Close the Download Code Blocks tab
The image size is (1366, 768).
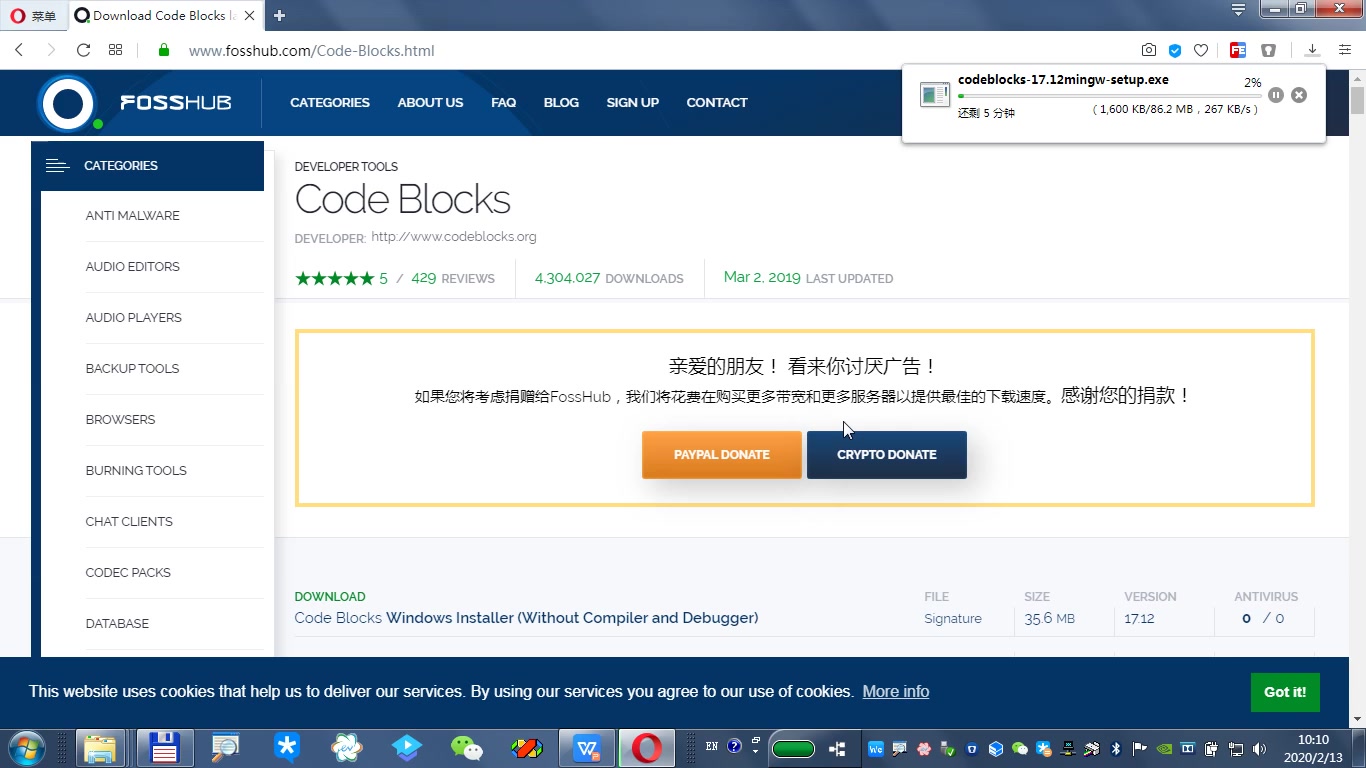point(250,15)
